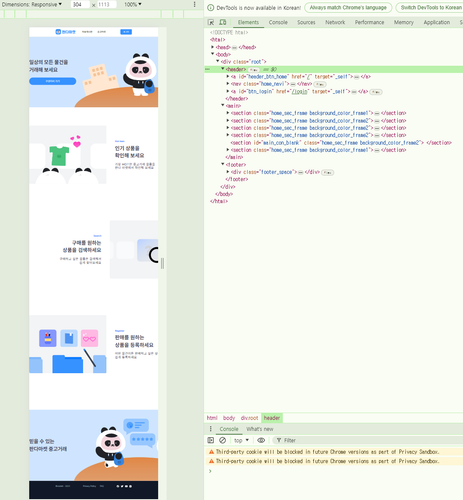This screenshot has width=463, height=500.
Task: Open the 100% zoom dropdown
Action: click(x=133, y=4)
